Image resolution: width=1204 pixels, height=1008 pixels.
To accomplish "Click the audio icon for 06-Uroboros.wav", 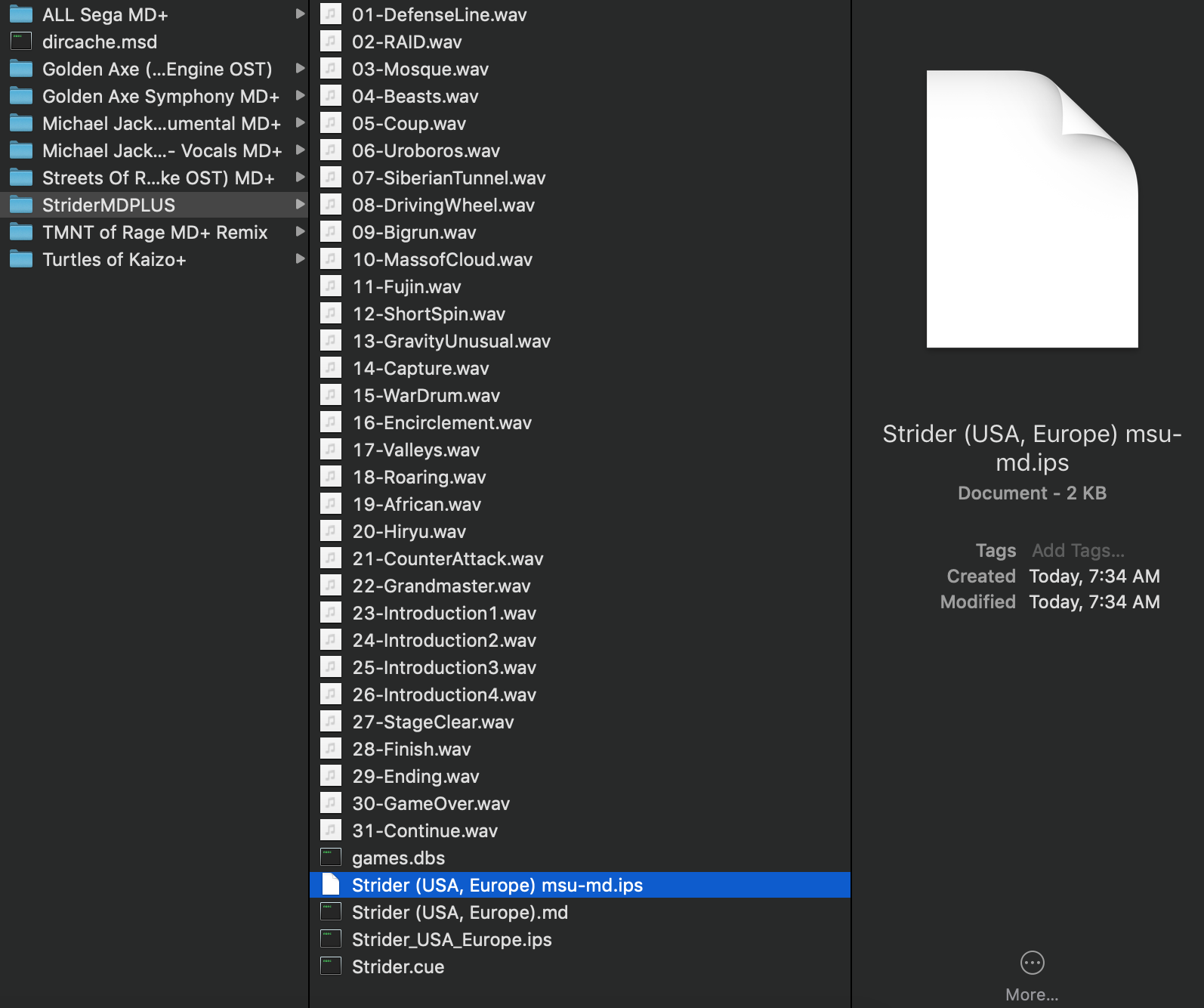I will coord(331,150).
